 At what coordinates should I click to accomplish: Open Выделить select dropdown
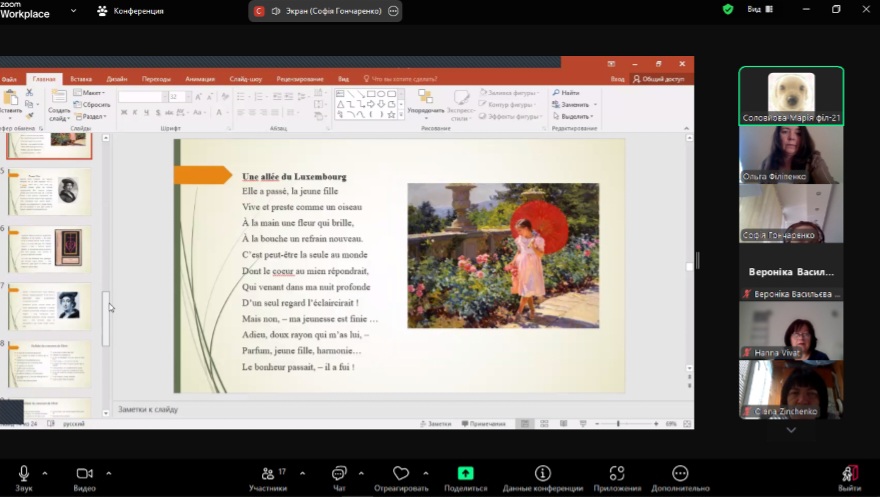pos(574,117)
